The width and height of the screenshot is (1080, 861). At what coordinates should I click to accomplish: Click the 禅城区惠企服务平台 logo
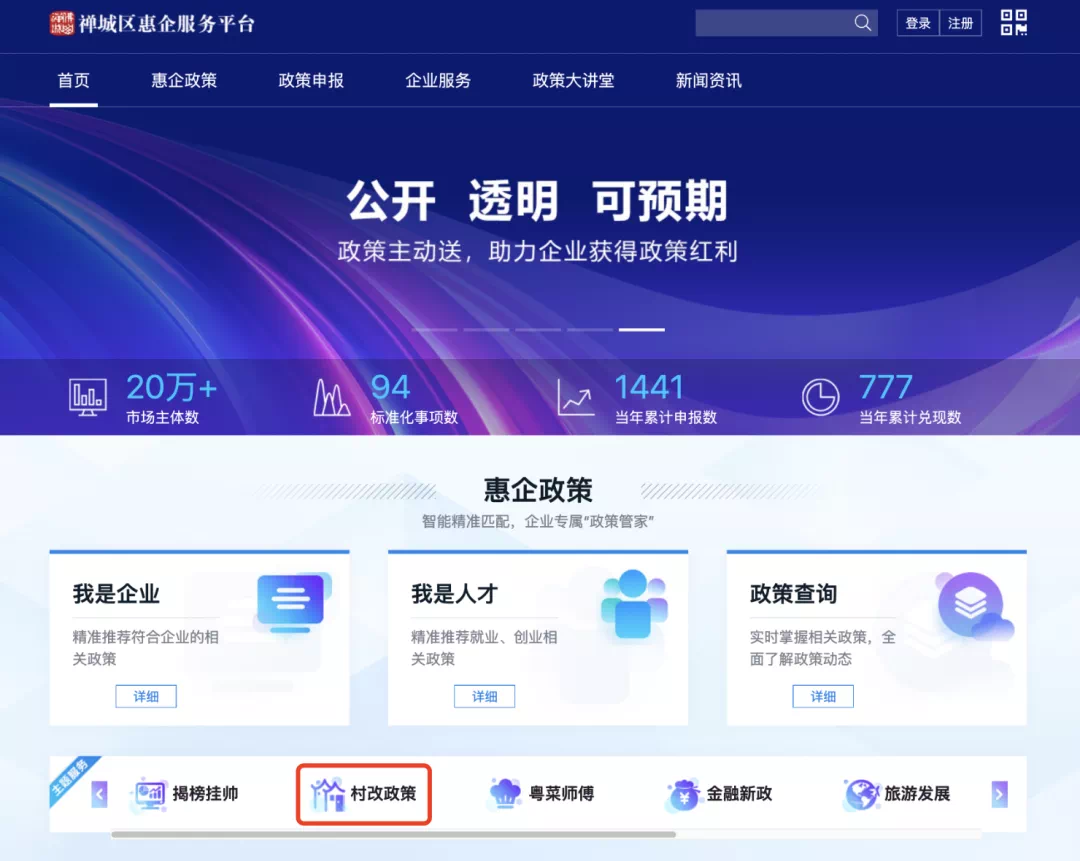point(152,23)
